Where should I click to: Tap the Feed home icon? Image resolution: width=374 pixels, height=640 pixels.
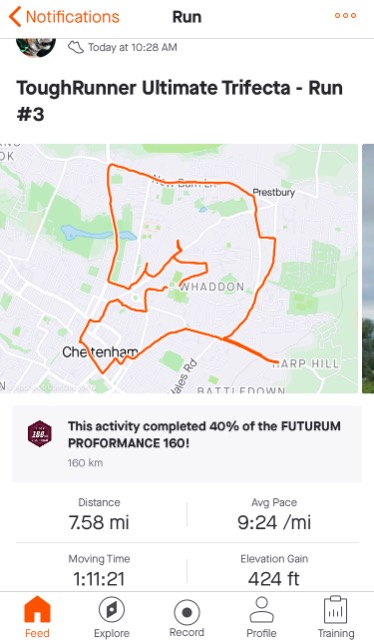tap(37, 609)
